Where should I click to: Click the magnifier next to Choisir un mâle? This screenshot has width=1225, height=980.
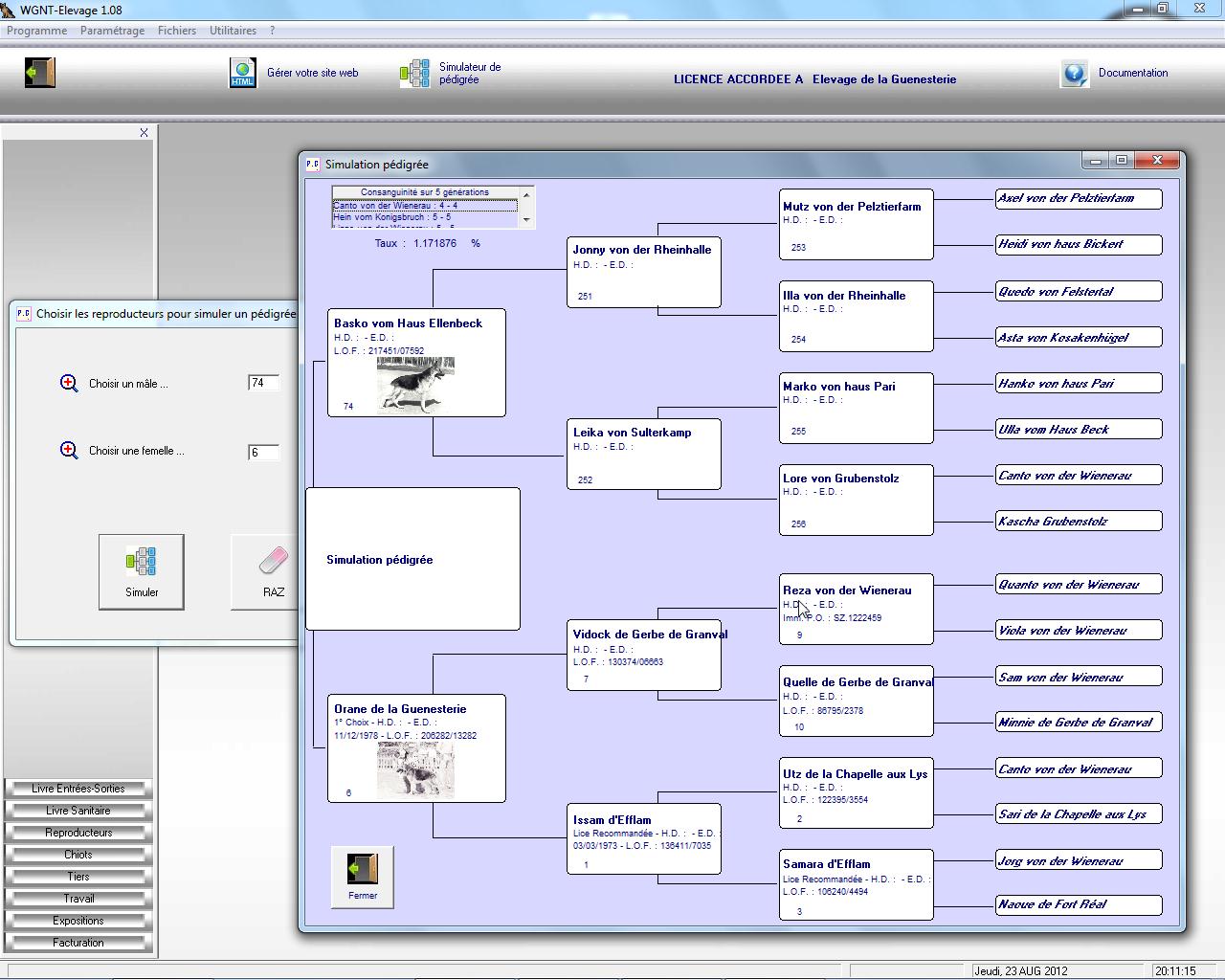click(x=69, y=384)
